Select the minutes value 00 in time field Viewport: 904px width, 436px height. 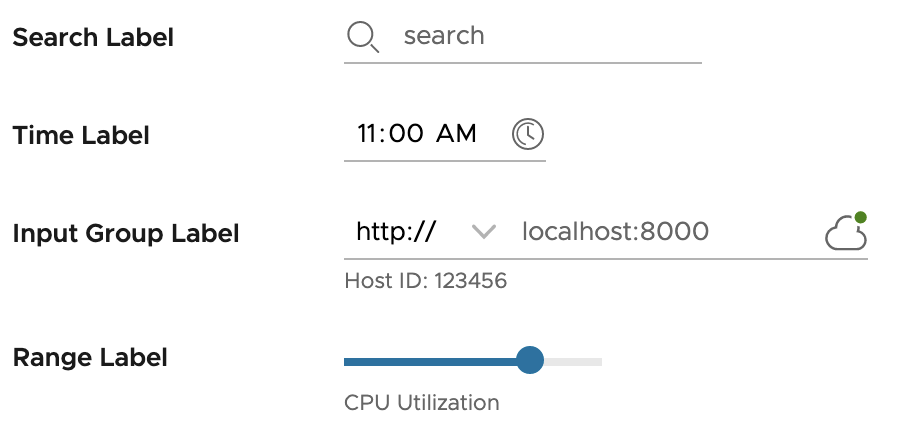(405, 134)
